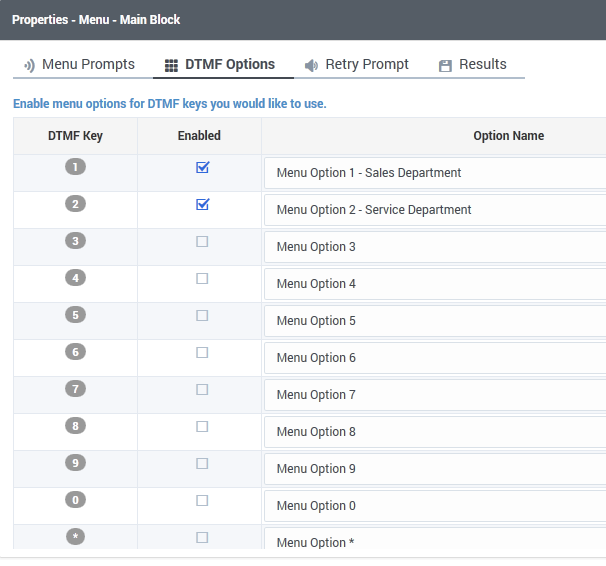Click the Option Name column header
The width and height of the screenshot is (606, 566).
click(x=508, y=136)
